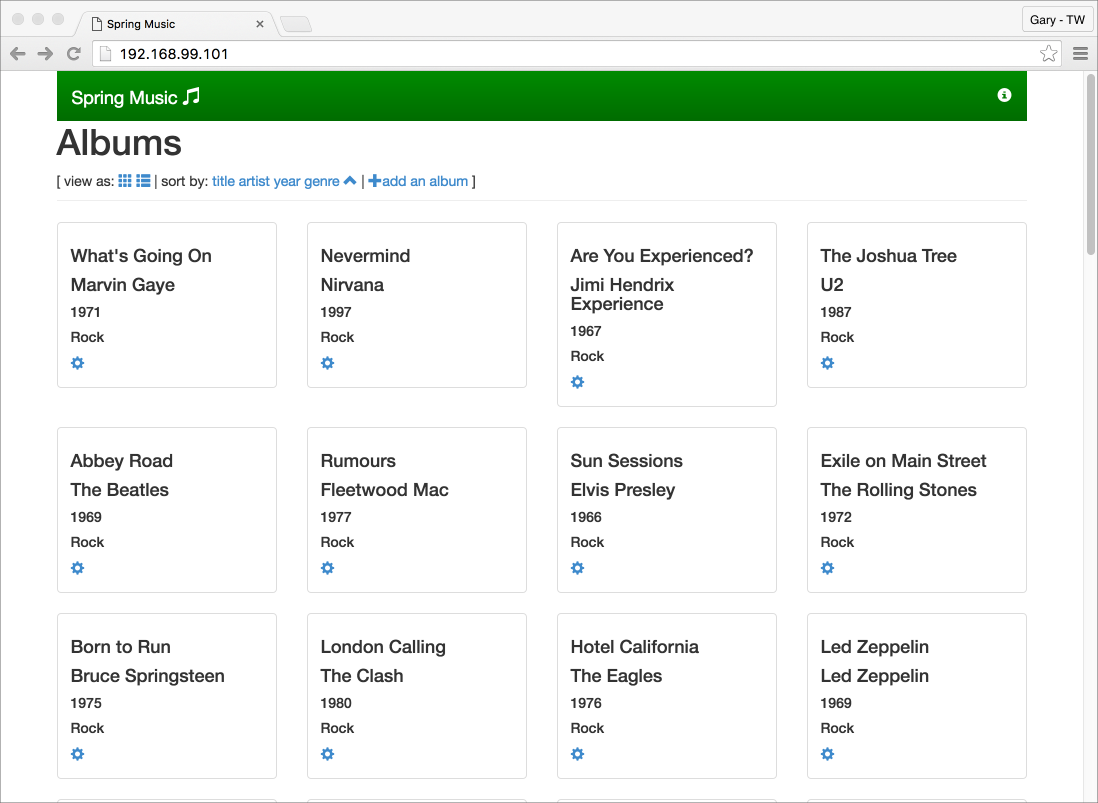Viewport: 1098px width, 803px height.
Task: Click gear icon on Rumours card
Action: pos(327,568)
